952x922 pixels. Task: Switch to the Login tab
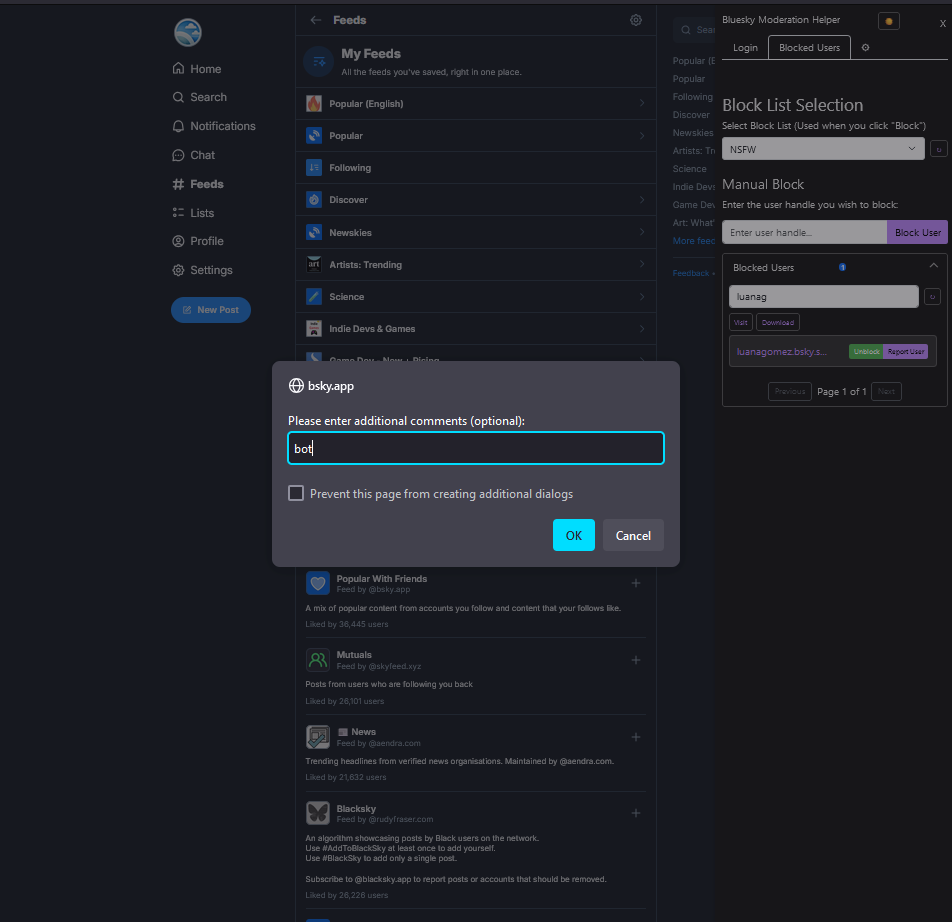745,48
